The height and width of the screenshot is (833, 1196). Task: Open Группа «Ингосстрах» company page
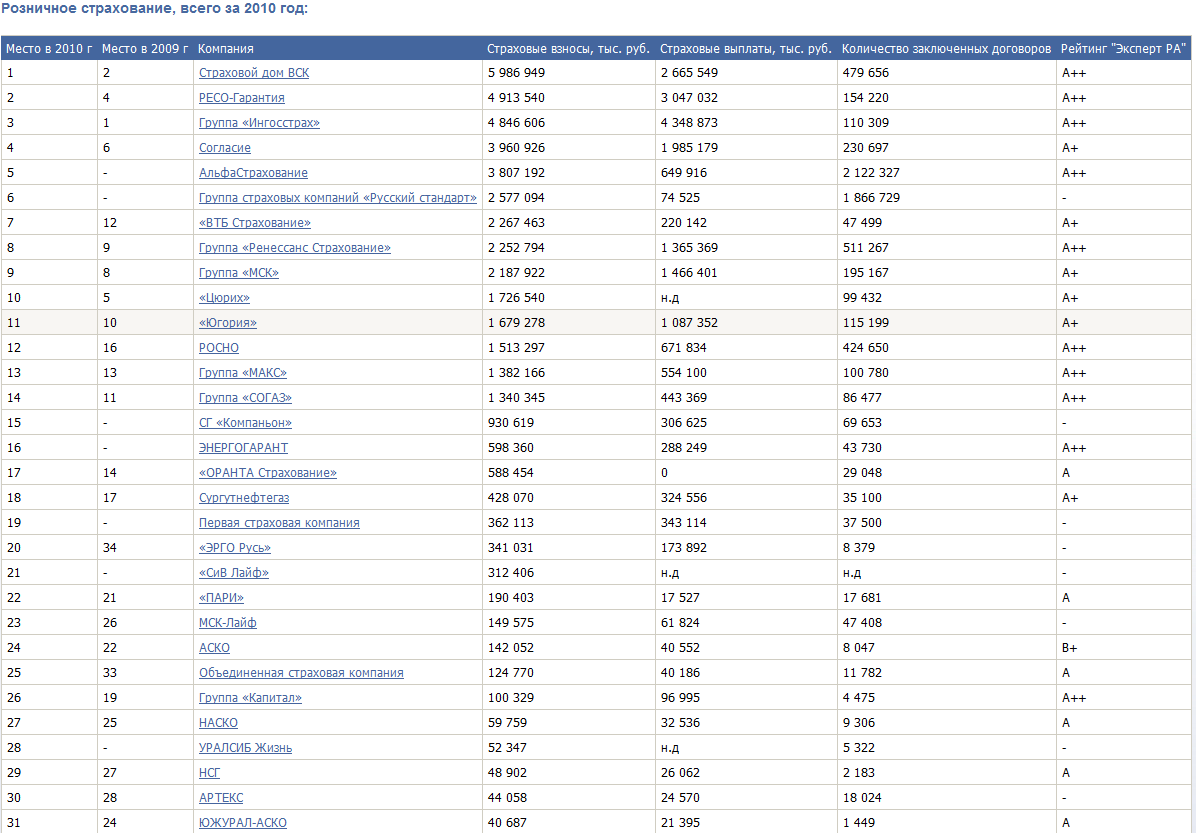click(259, 123)
